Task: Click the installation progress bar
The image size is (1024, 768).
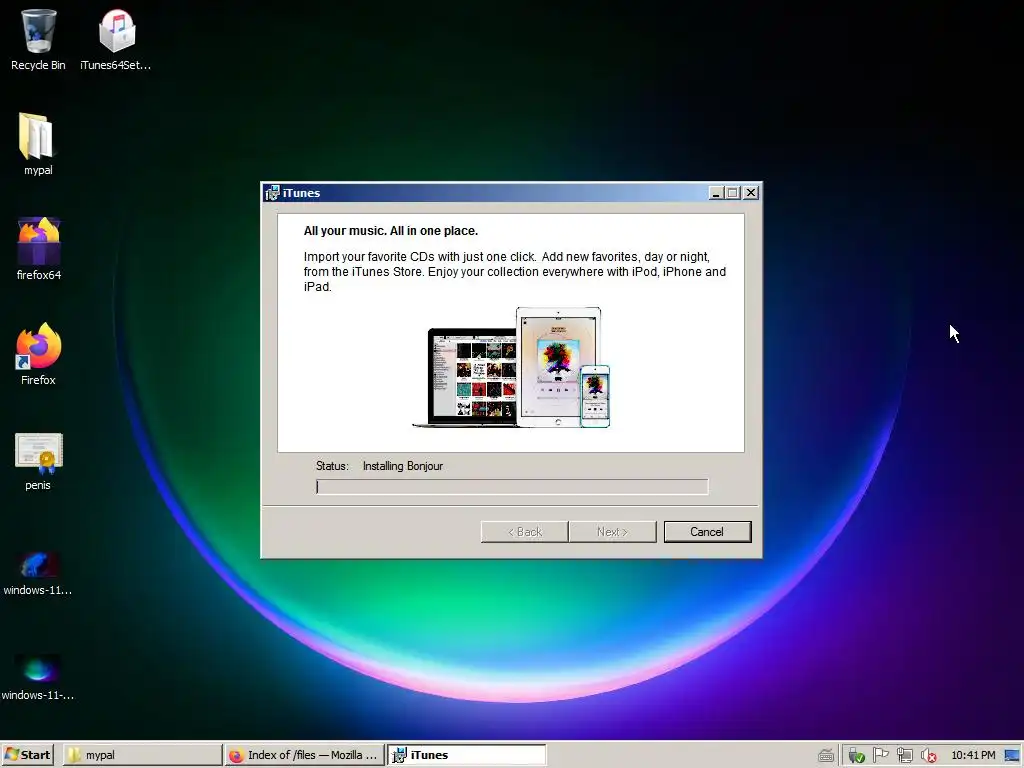Action: pos(512,487)
